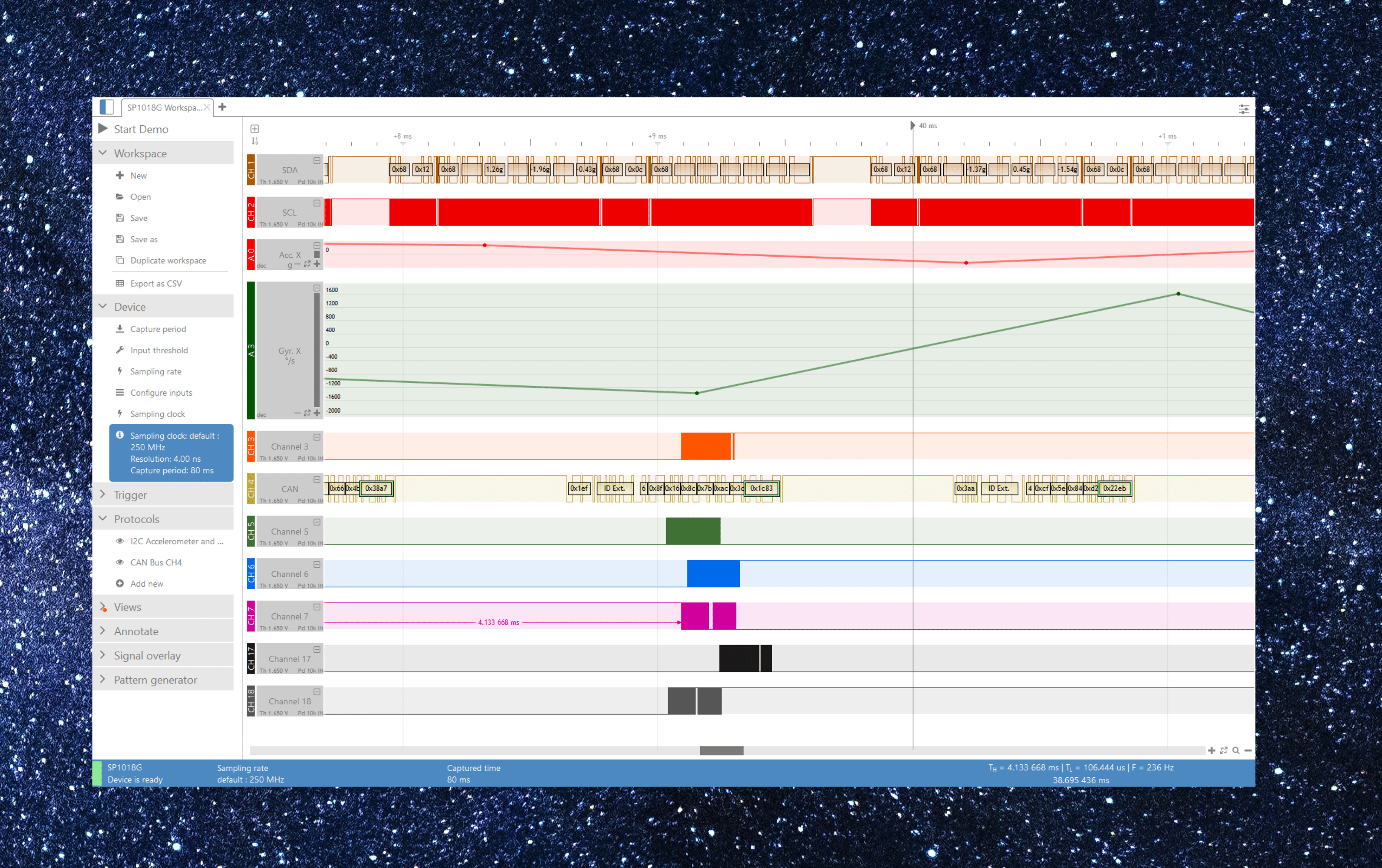Click the 40 ms timeline marker
This screenshot has height=868, width=1382.
[913, 126]
